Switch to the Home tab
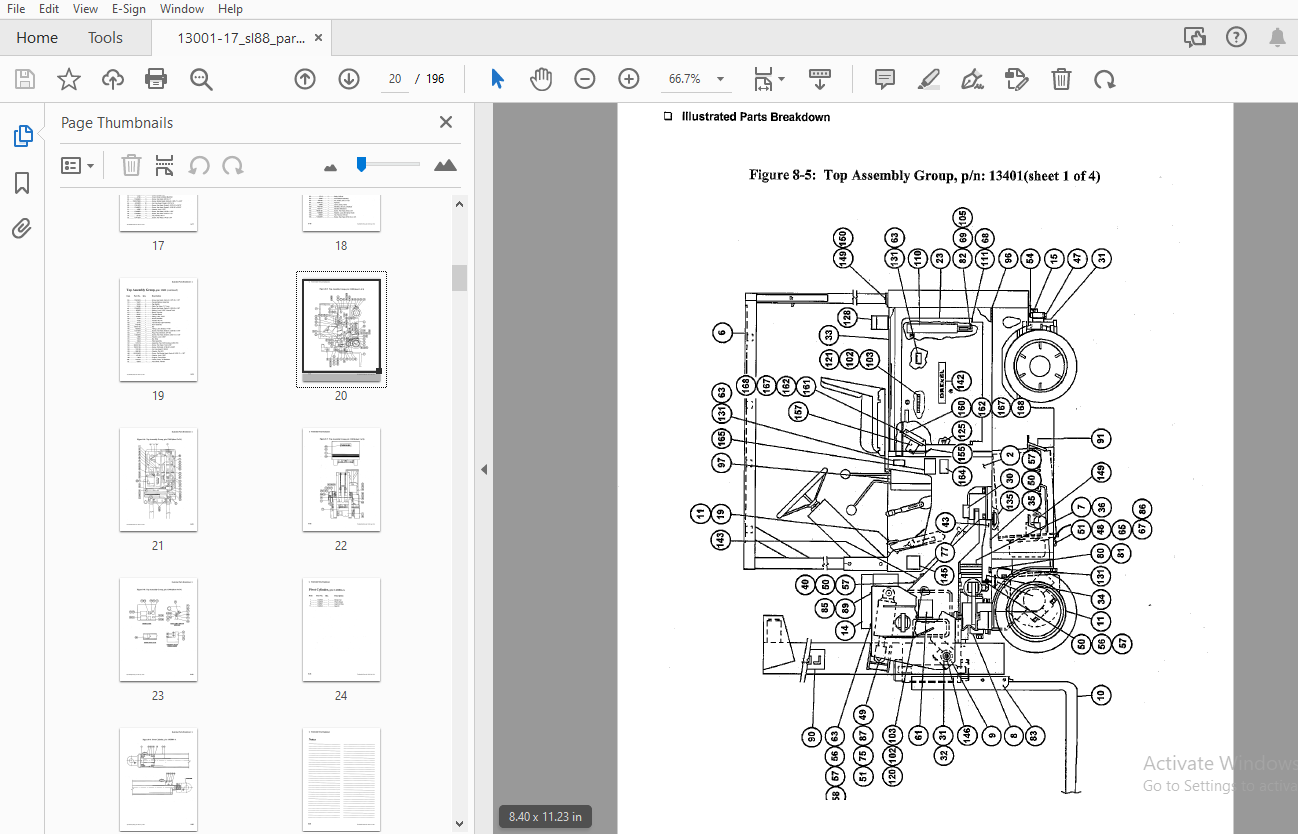 tap(37, 38)
